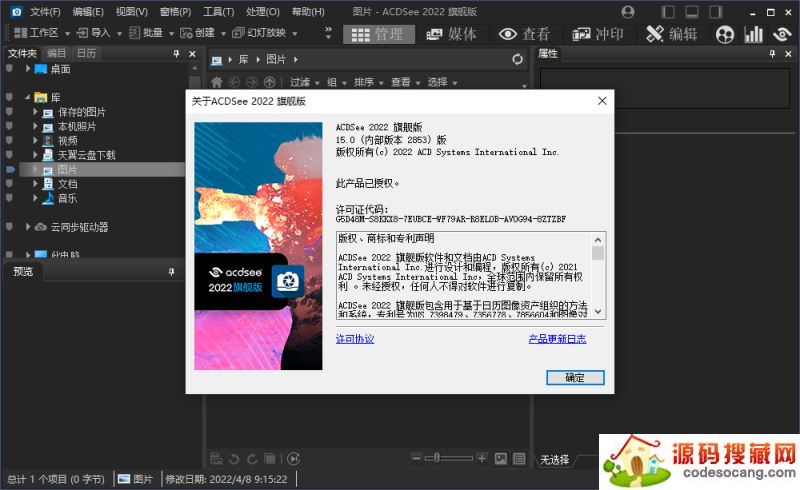Toggle easy-select marker beside 桌面
The height and width of the screenshot is (490, 800).
pos(9,68)
